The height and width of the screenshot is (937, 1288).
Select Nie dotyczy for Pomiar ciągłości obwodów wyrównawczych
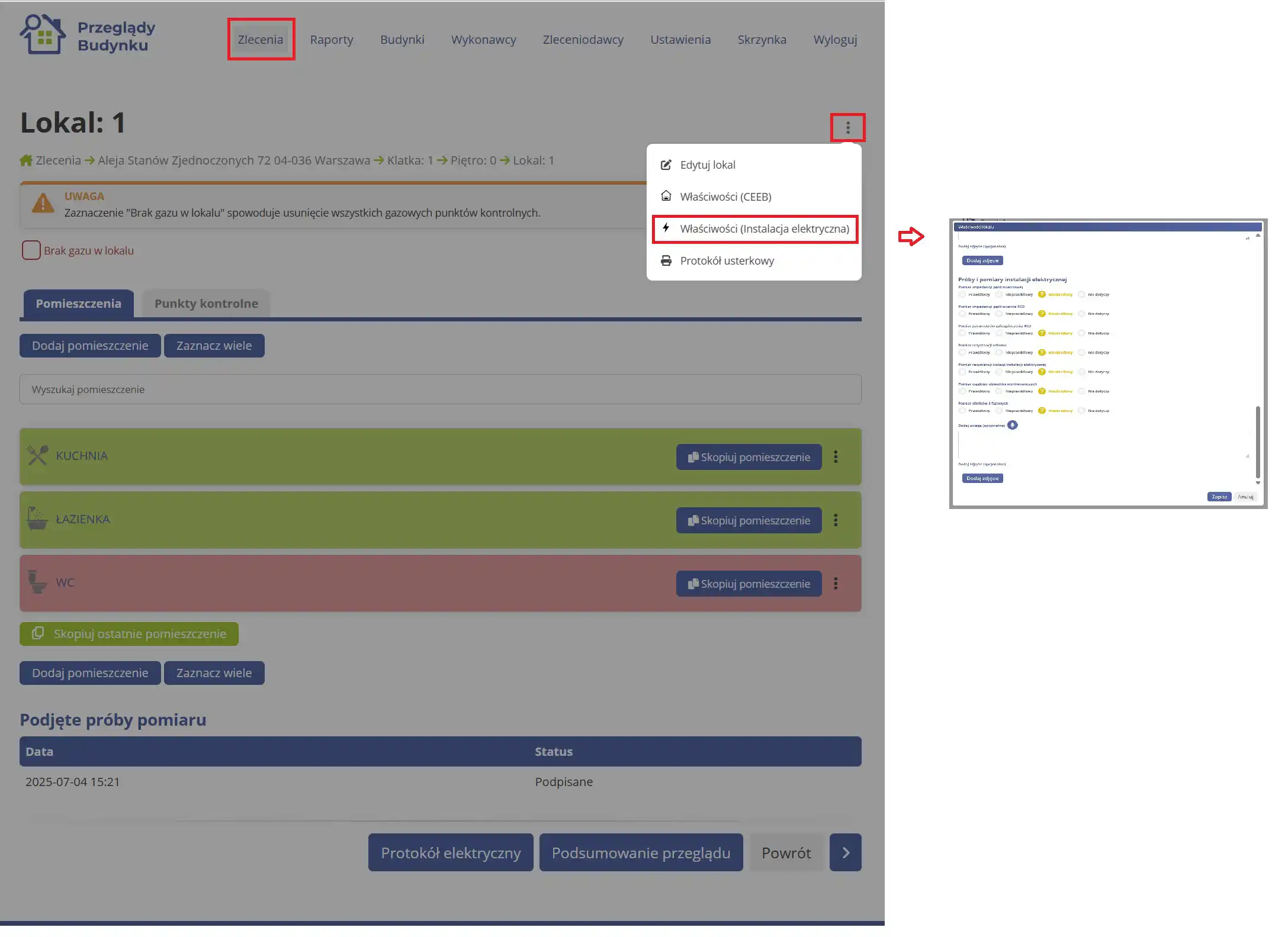pos(1081,391)
